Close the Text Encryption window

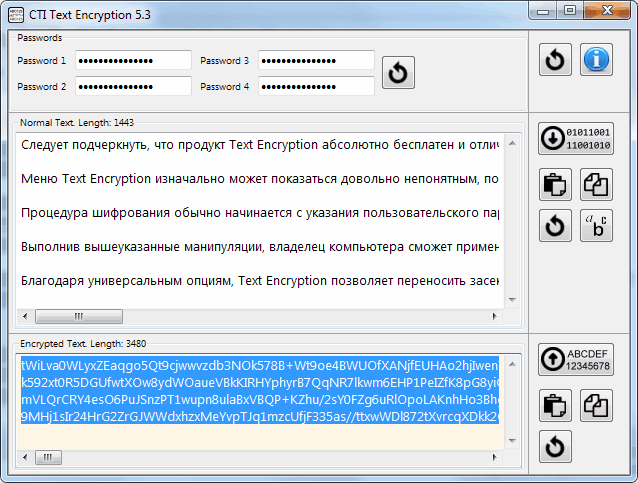607,10
